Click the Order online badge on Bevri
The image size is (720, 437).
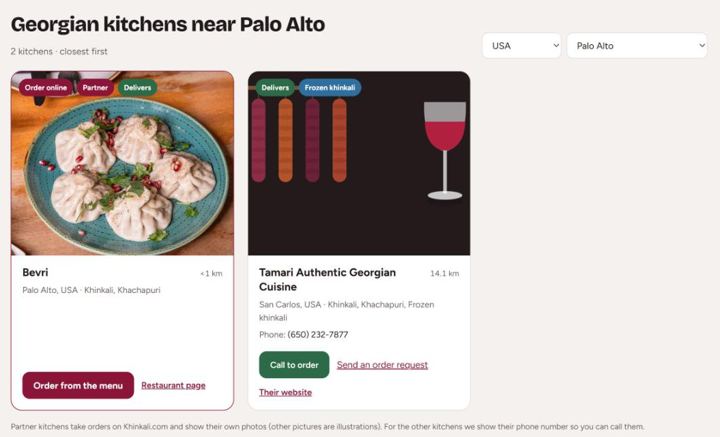45,87
